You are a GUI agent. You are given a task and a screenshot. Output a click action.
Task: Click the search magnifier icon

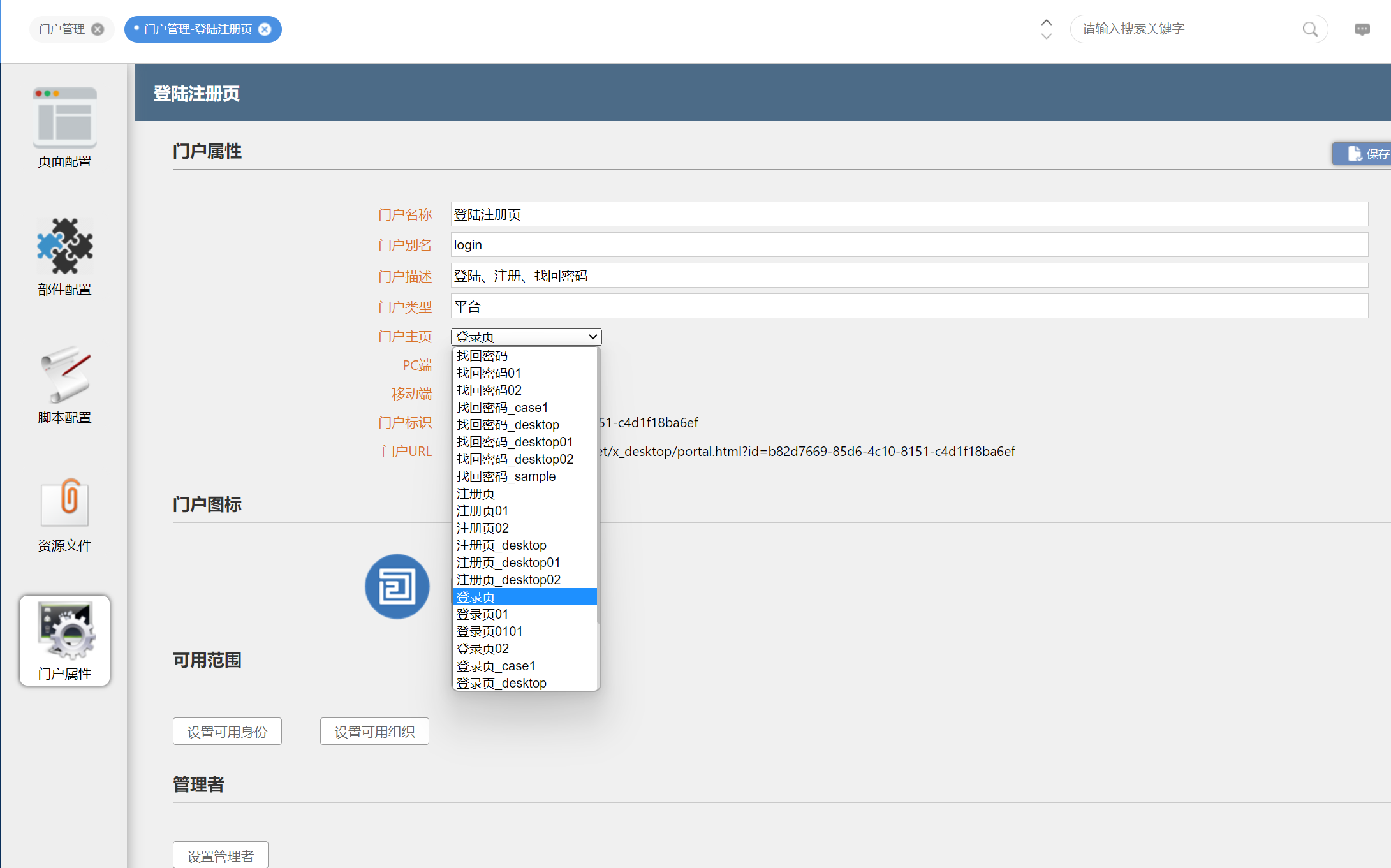1309,29
